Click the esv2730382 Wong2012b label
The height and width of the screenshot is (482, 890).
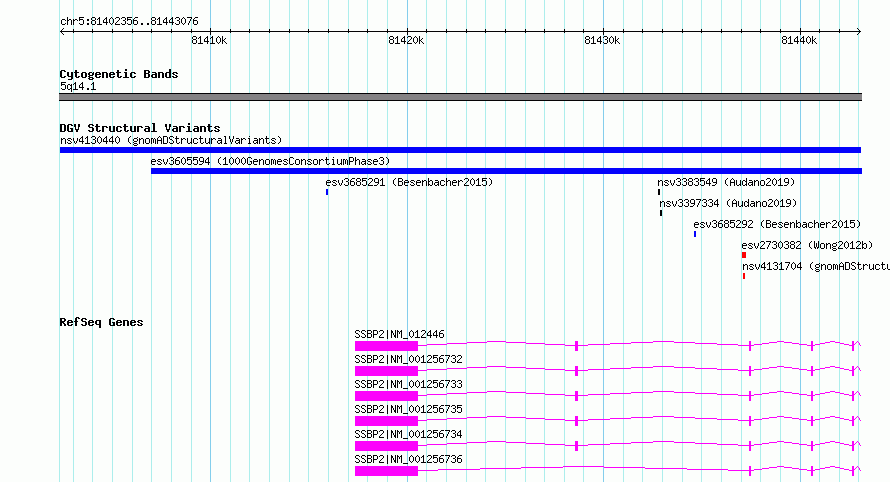pyautogui.click(x=807, y=245)
